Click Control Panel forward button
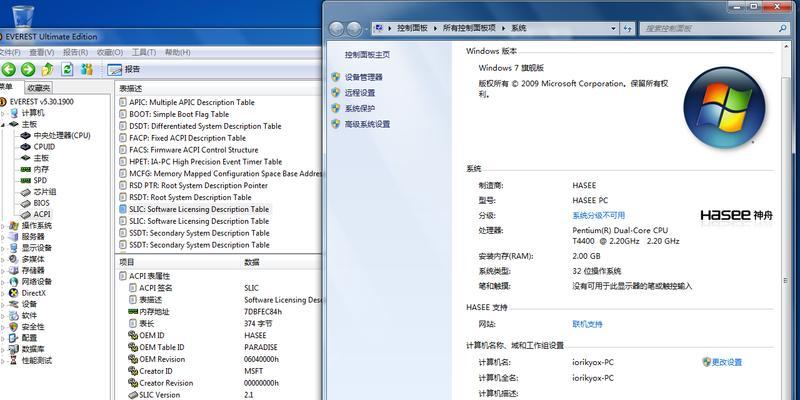The height and width of the screenshot is (400, 800). coord(354,29)
